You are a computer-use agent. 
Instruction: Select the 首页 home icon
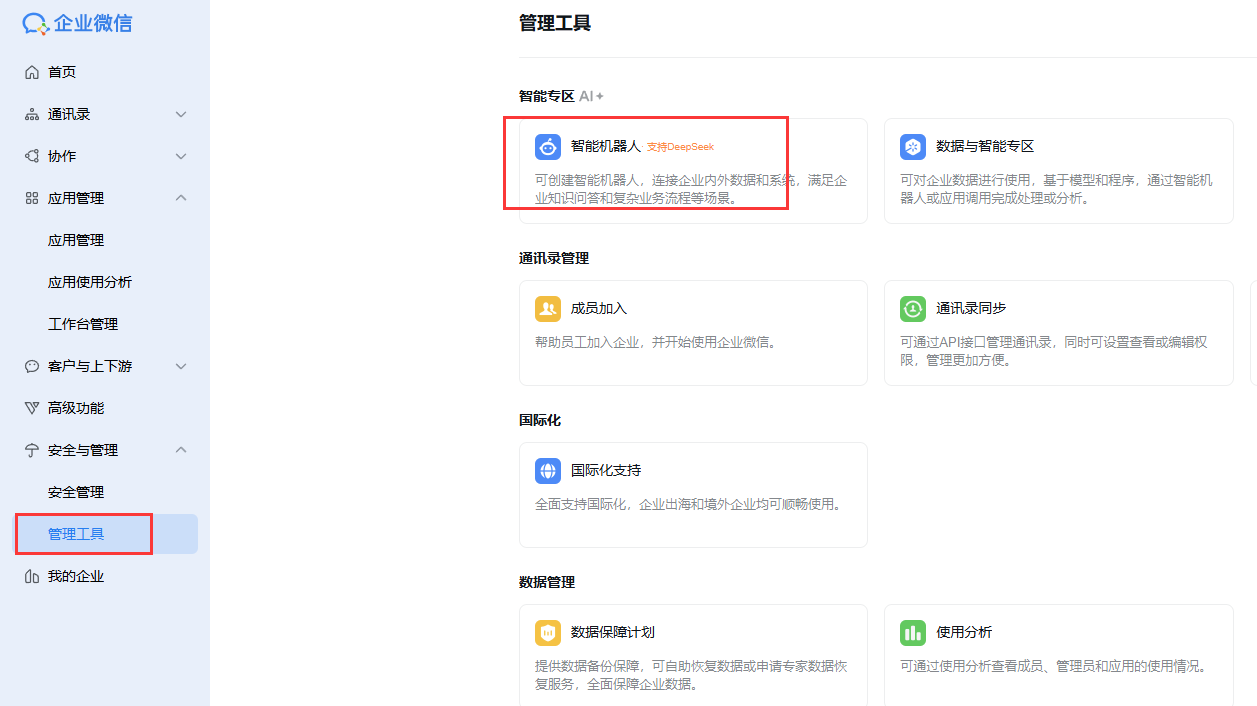click(33, 71)
